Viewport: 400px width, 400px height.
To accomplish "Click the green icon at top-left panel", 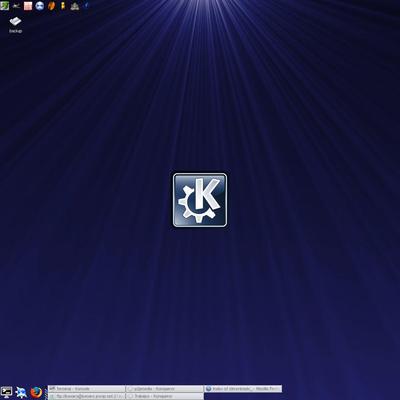I will [x=4, y=6].
